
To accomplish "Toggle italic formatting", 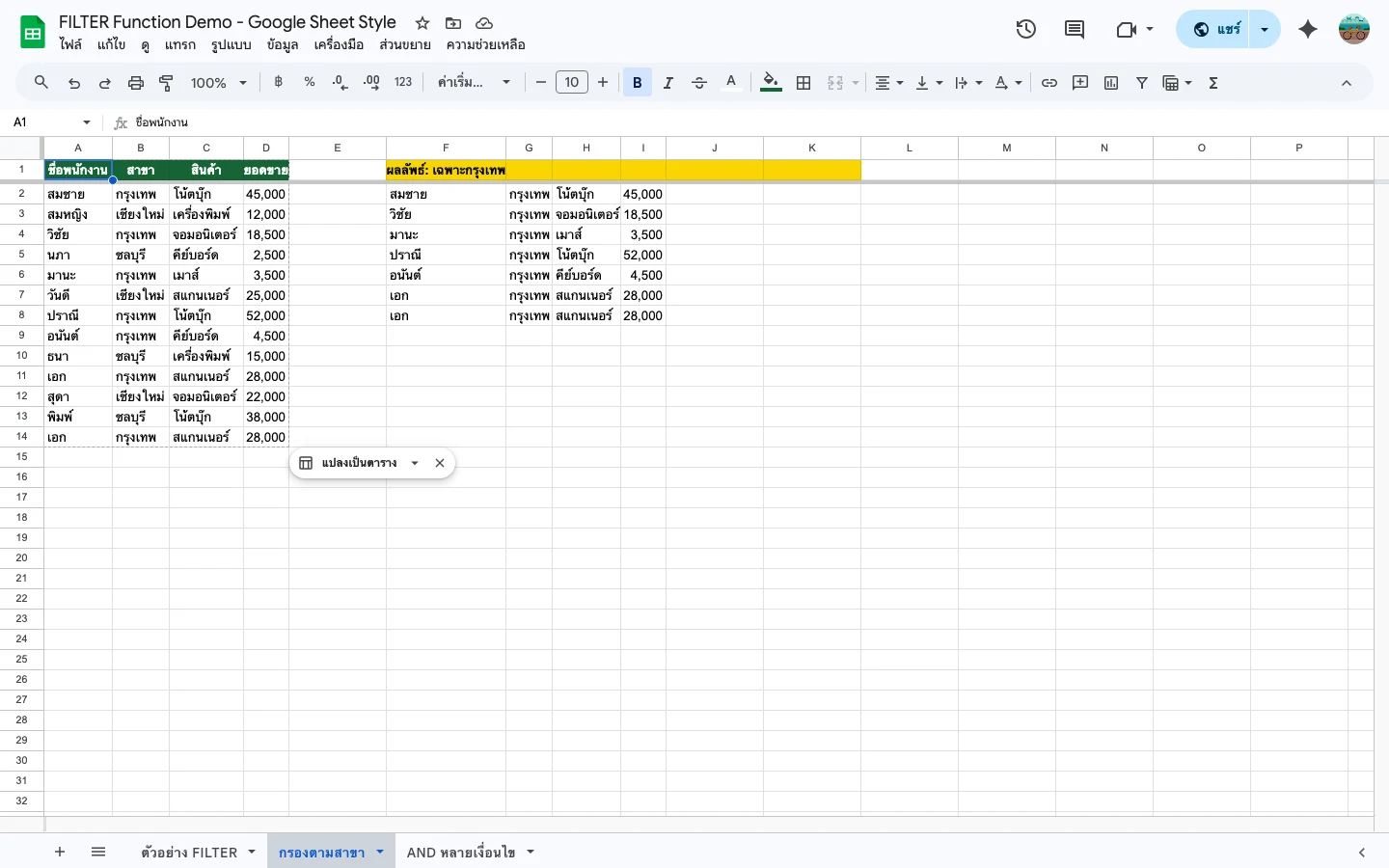I will (x=667, y=83).
